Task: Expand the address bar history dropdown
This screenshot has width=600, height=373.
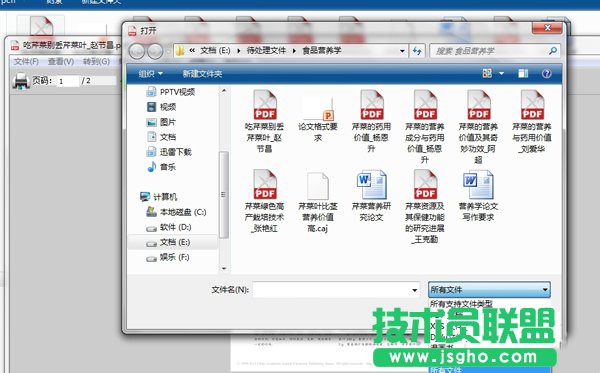Action: click(402, 50)
